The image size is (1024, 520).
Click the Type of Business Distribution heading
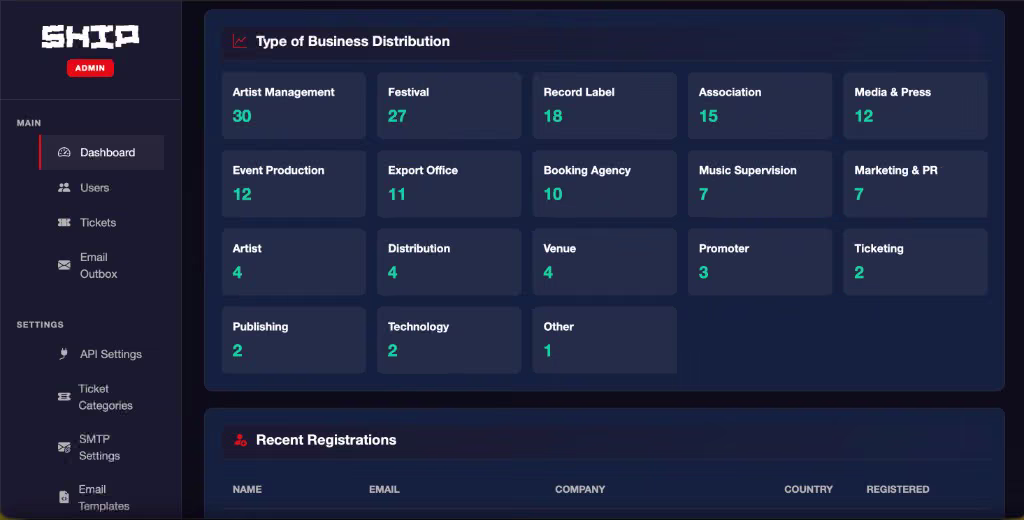[353, 41]
